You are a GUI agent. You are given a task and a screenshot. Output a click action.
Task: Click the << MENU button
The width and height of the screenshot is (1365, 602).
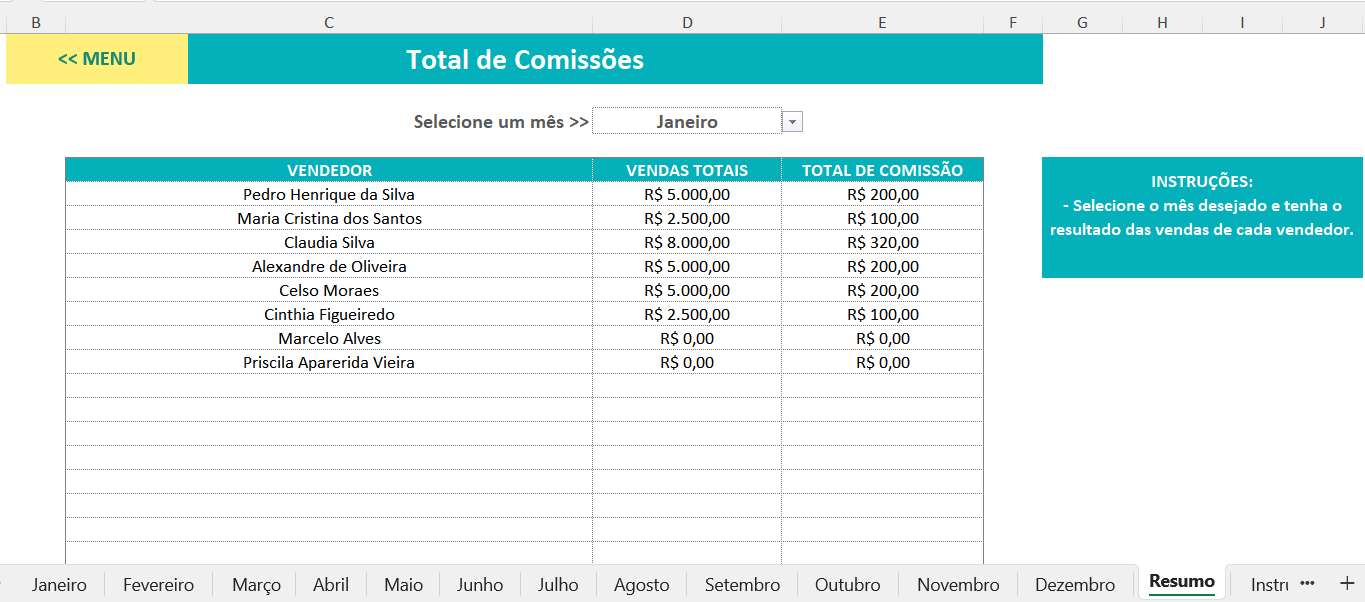pos(97,59)
